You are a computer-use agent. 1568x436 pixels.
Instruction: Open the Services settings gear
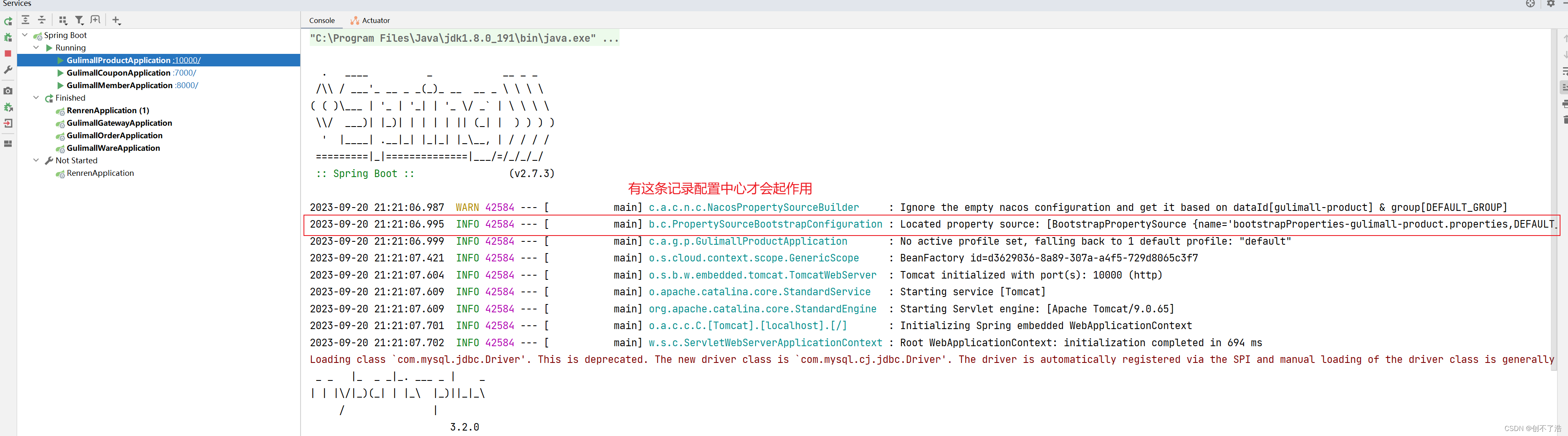pyautogui.click(x=1550, y=4)
